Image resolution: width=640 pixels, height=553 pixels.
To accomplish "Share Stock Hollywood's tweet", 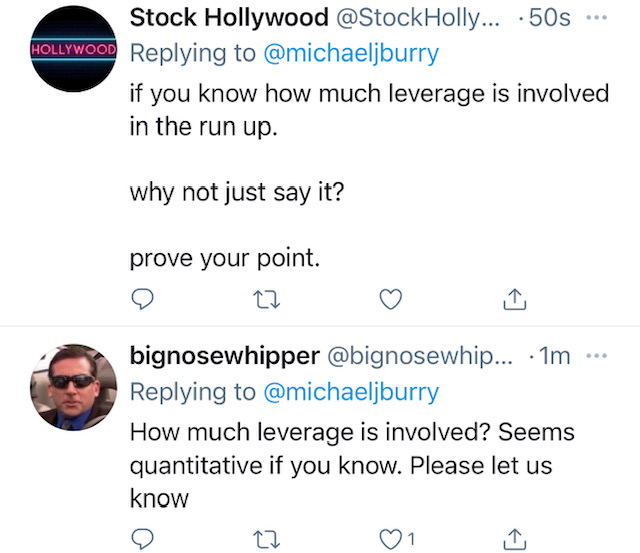I will pyautogui.click(x=515, y=298).
